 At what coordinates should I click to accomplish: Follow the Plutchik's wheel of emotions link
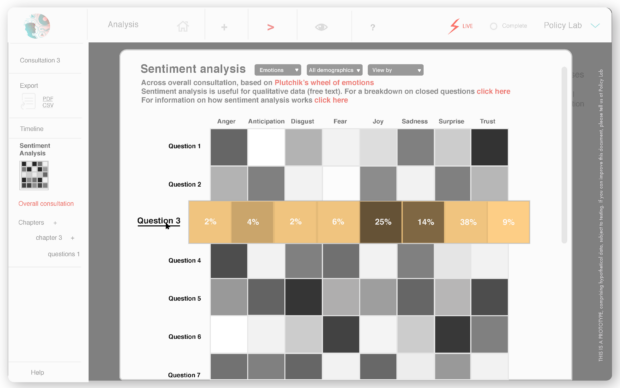tap(324, 82)
